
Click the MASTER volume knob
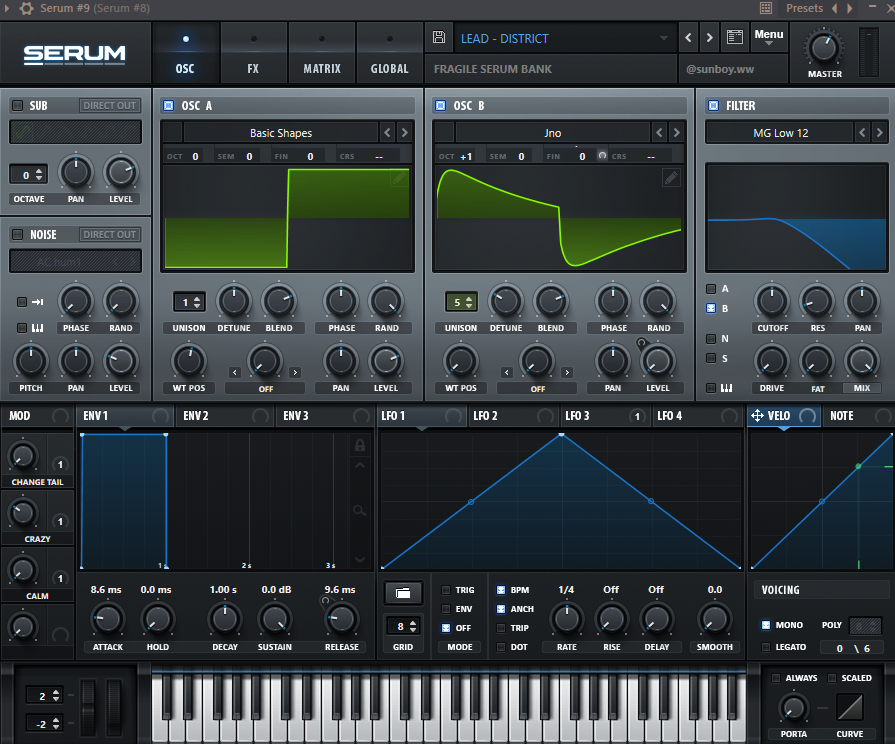(x=824, y=48)
